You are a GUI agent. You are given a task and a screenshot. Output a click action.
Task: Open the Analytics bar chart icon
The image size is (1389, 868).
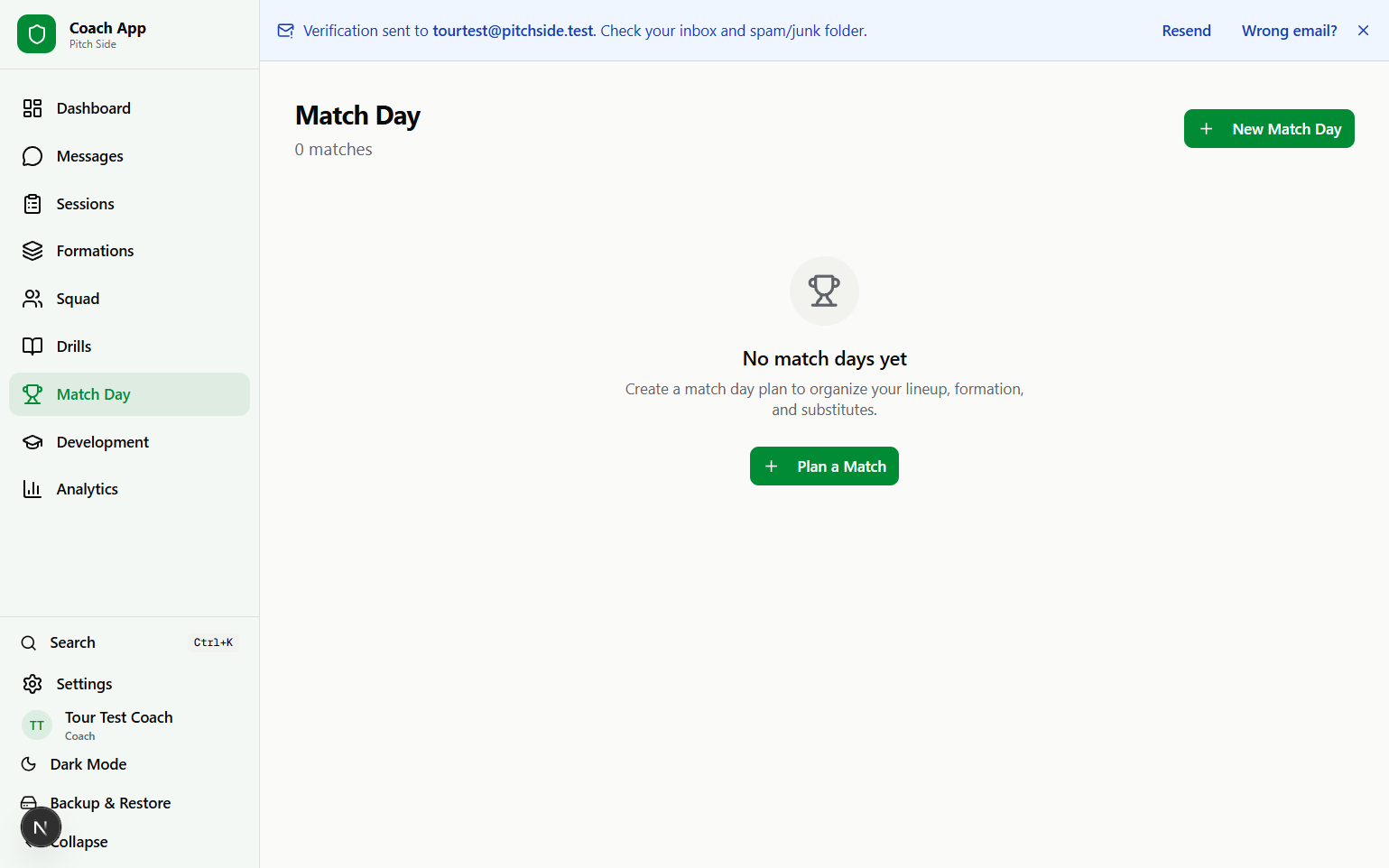pos(32,489)
